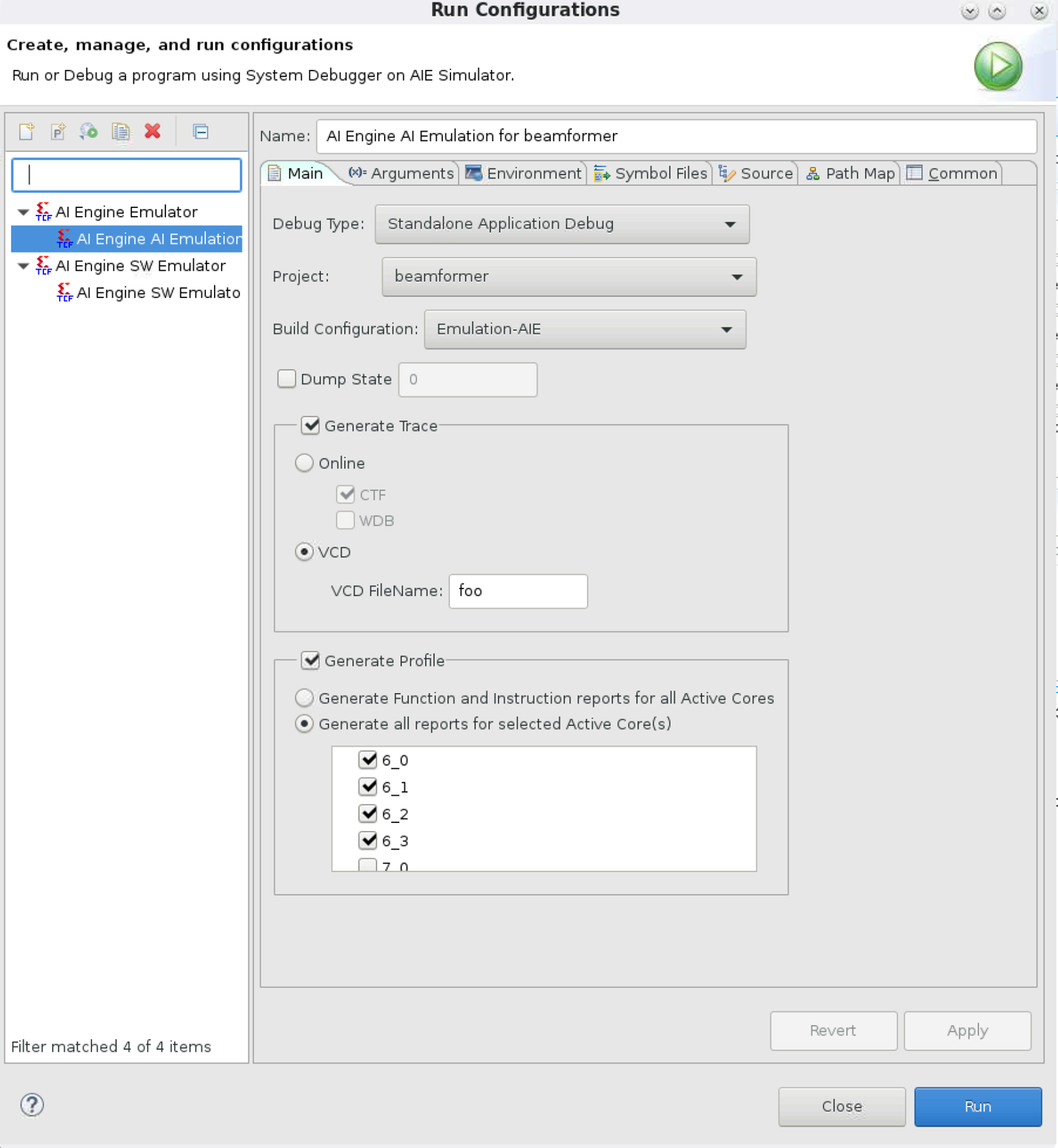Collapse the AI Engine SW Emulator tree node
Viewport: 1058px width, 1148px height.
tap(23, 266)
